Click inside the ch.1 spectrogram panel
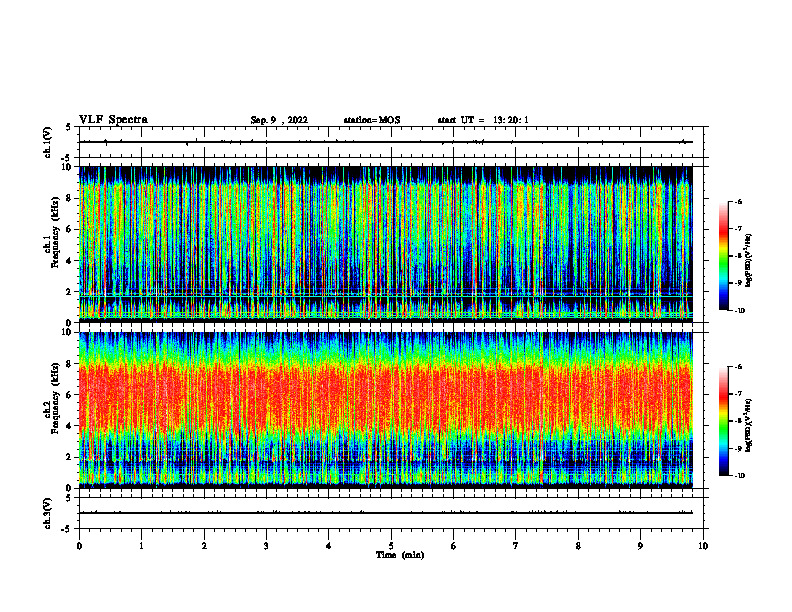792x612 pixels. coord(386,244)
